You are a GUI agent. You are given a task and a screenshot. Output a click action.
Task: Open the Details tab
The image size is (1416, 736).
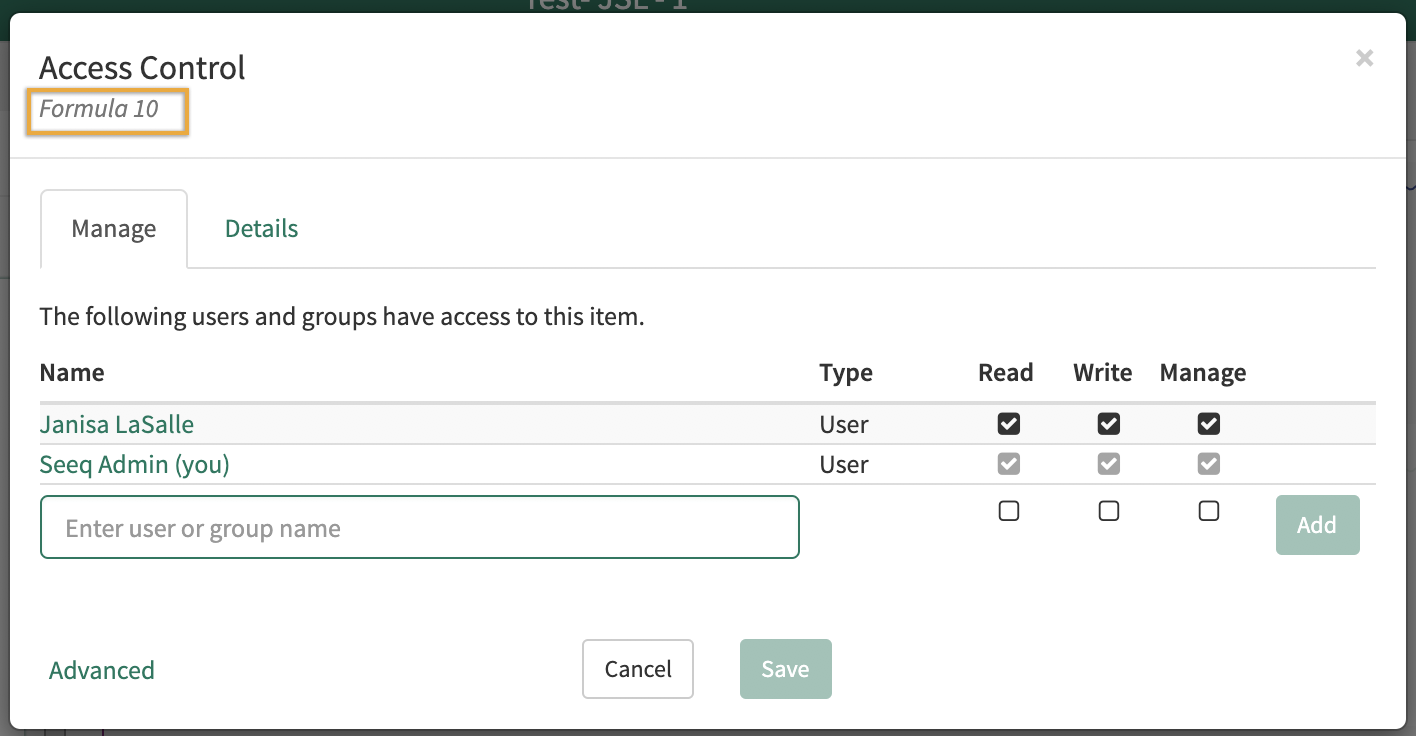click(261, 229)
